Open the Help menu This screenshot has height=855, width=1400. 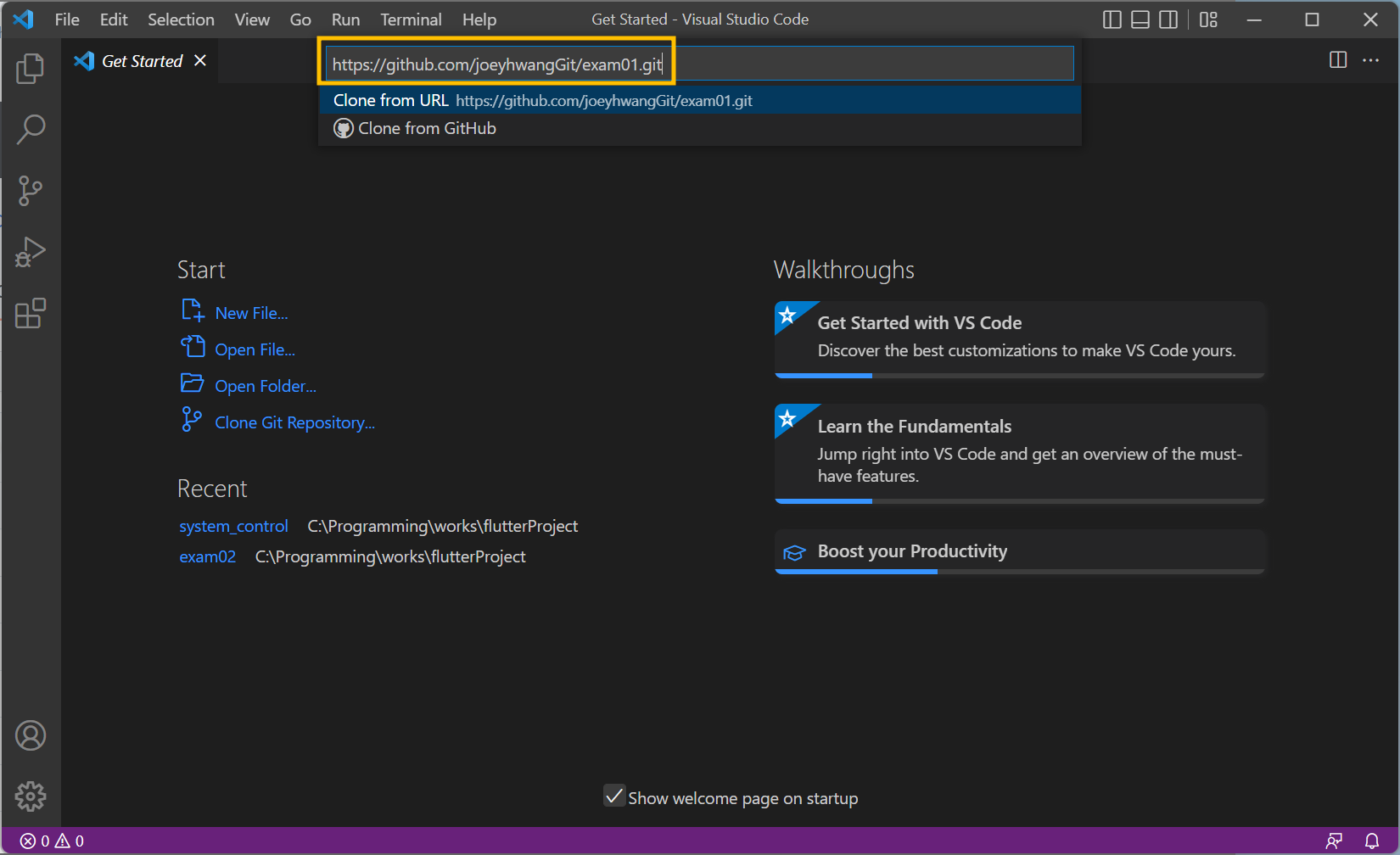click(479, 20)
